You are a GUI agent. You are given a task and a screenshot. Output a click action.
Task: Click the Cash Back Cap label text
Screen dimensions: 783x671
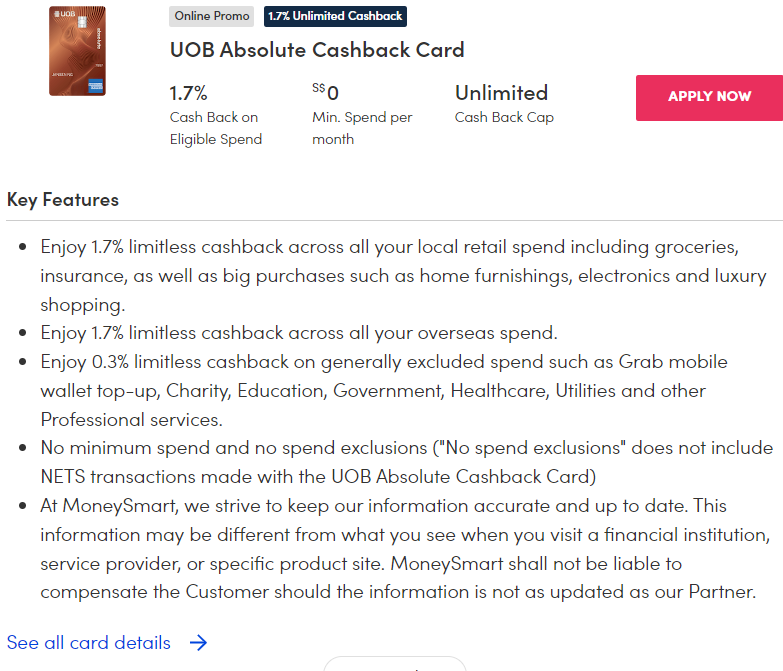click(504, 117)
